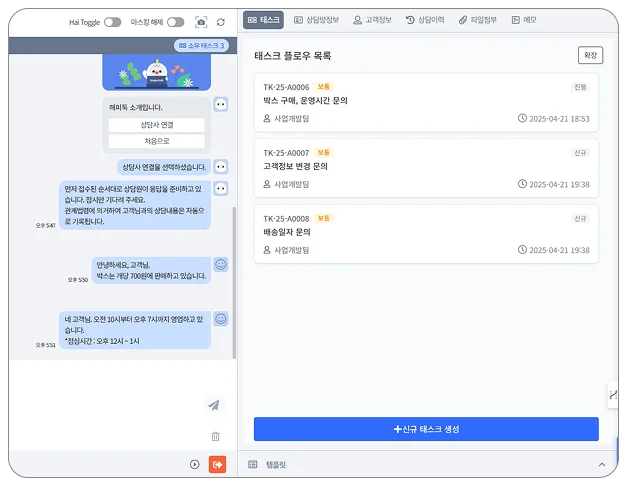Click the chat scrollbar

tap(234, 282)
